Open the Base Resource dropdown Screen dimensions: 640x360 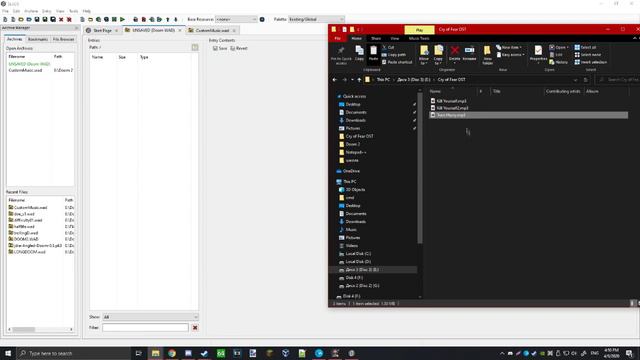pos(236,19)
